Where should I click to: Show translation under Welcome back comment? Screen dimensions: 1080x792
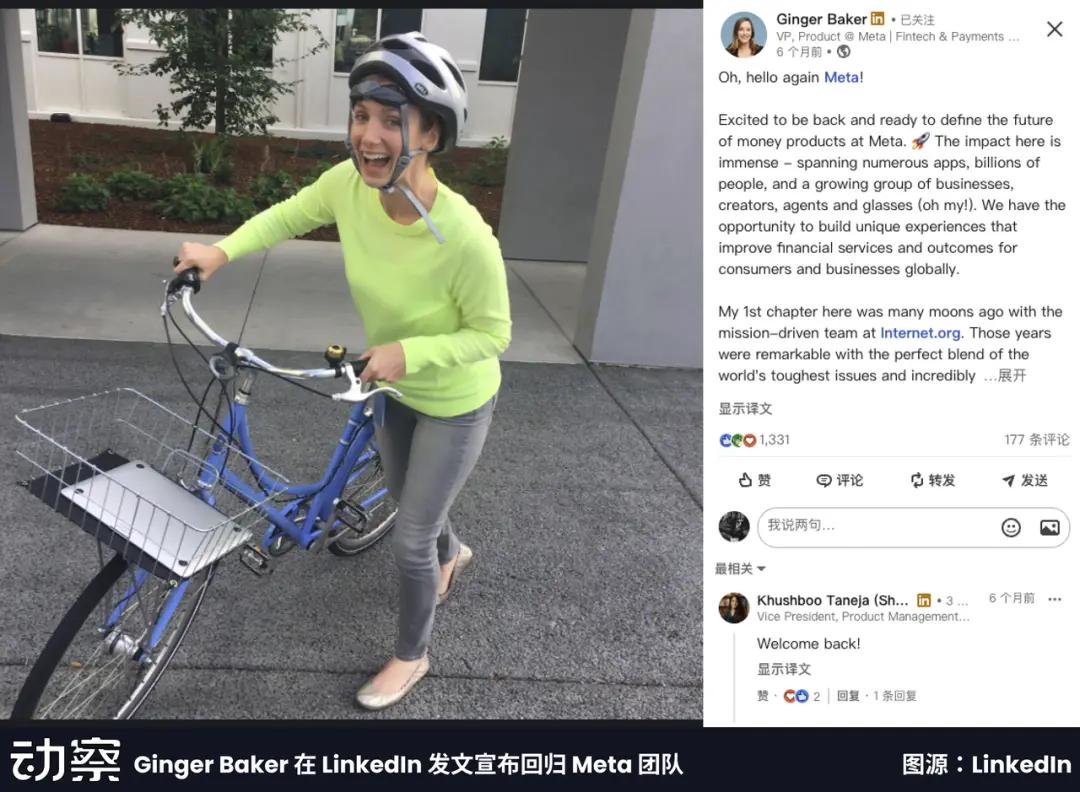(784, 669)
